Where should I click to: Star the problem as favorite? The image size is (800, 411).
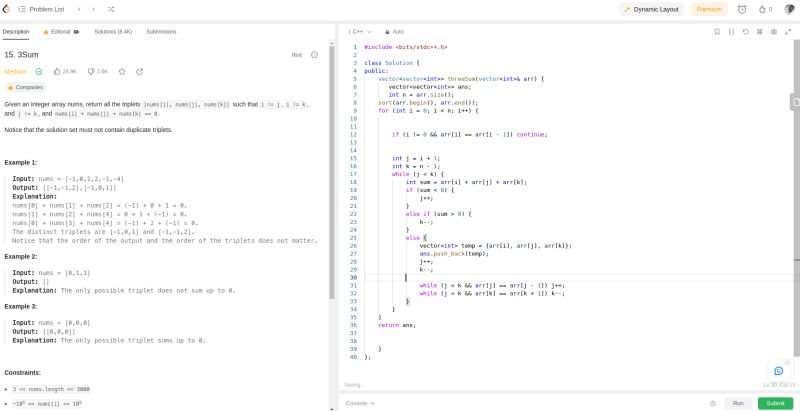[122, 72]
